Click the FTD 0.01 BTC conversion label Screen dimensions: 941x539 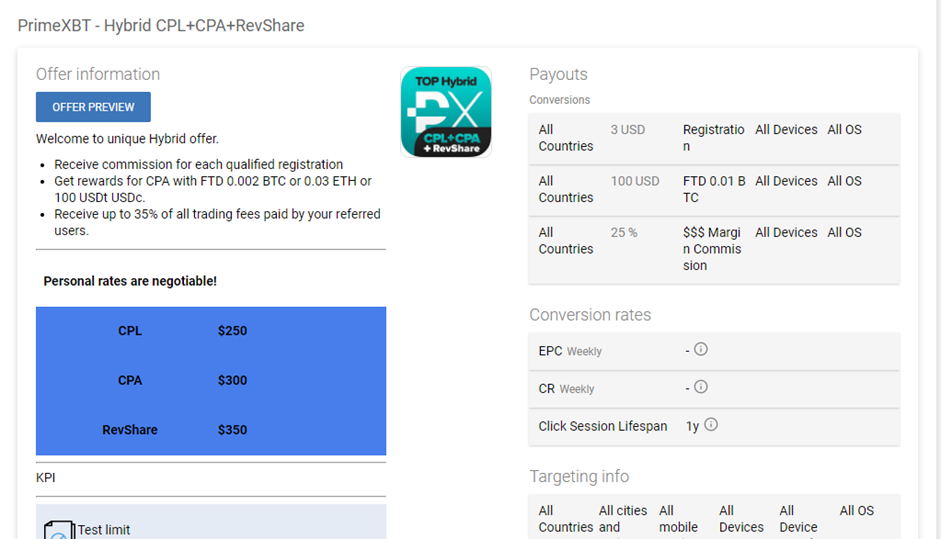[714, 190]
